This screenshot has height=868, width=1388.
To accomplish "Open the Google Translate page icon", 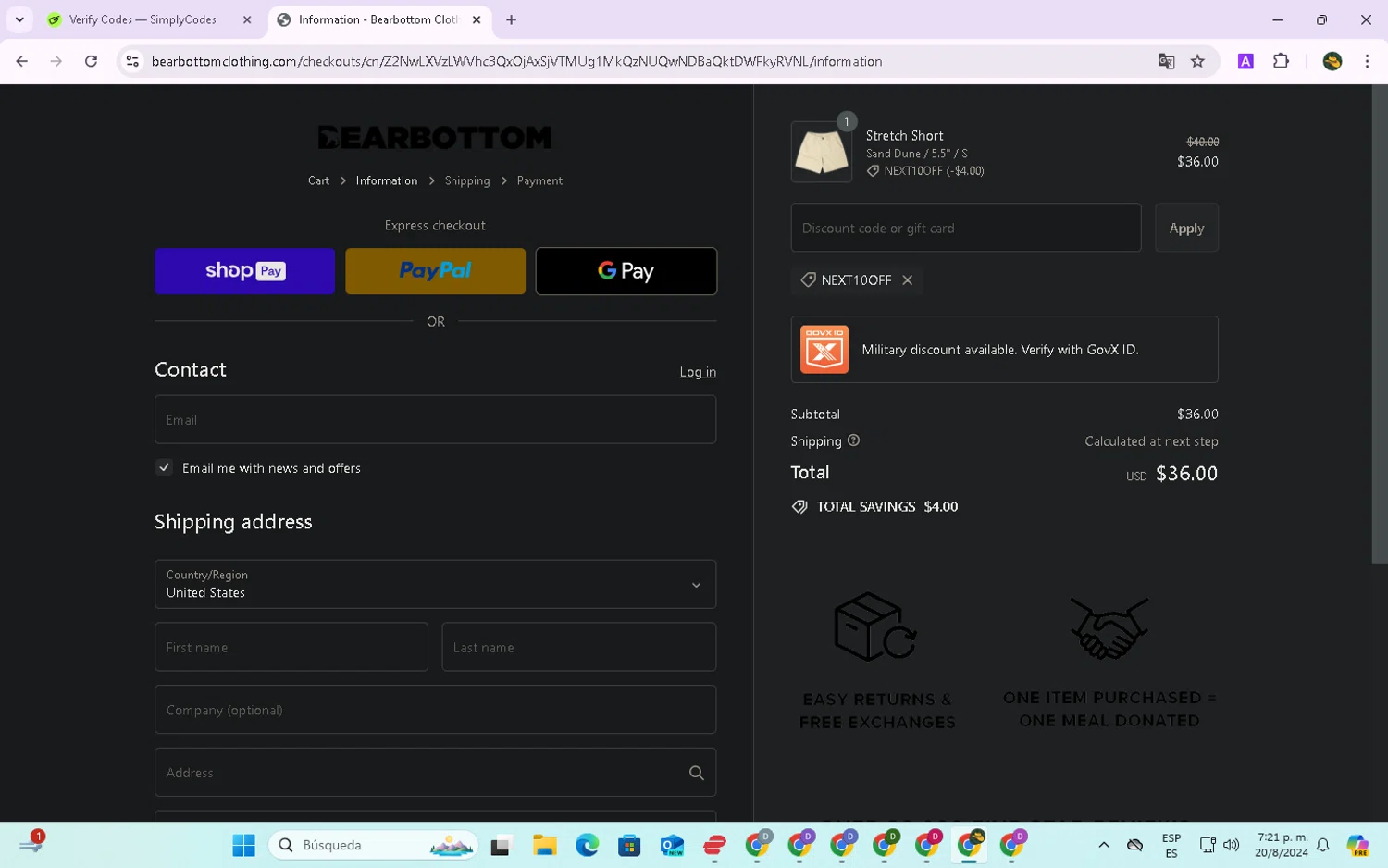I will pos(1166,61).
